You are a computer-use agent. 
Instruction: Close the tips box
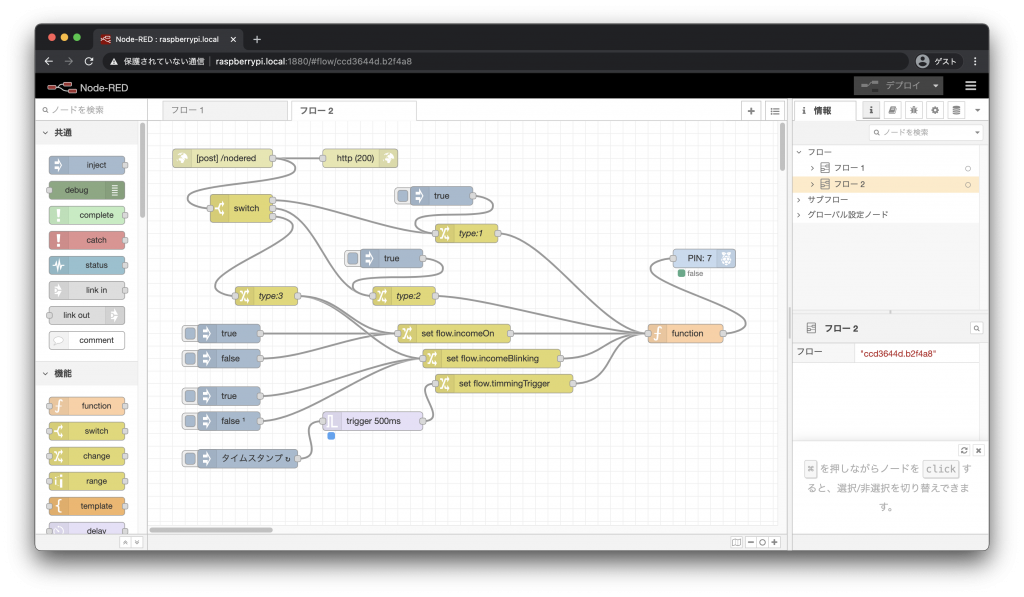(x=978, y=450)
